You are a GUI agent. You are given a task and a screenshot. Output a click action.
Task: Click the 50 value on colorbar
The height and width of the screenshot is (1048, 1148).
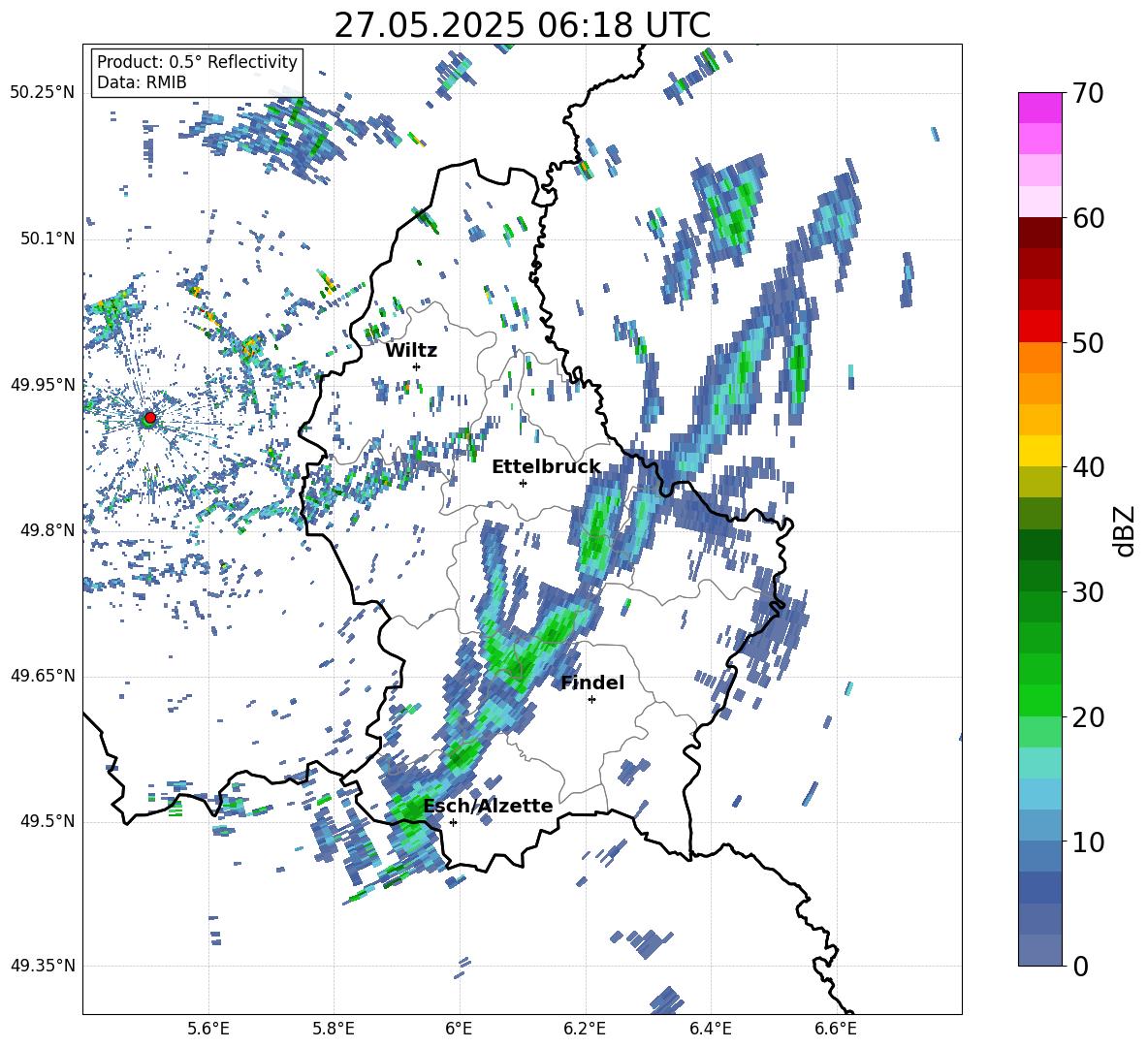pos(1087,342)
